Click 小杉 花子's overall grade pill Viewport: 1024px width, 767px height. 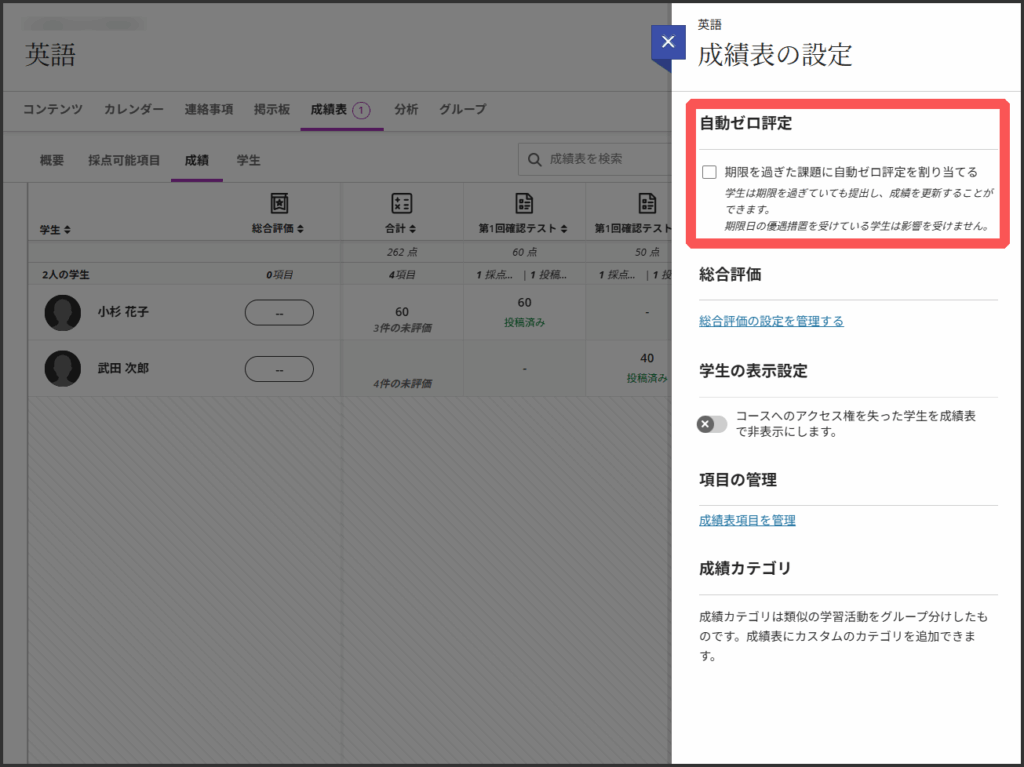279,313
